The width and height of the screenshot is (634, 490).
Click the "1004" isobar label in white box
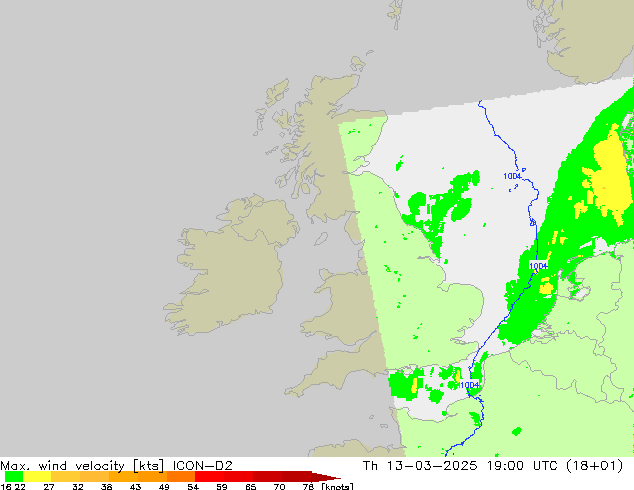point(539,266)
